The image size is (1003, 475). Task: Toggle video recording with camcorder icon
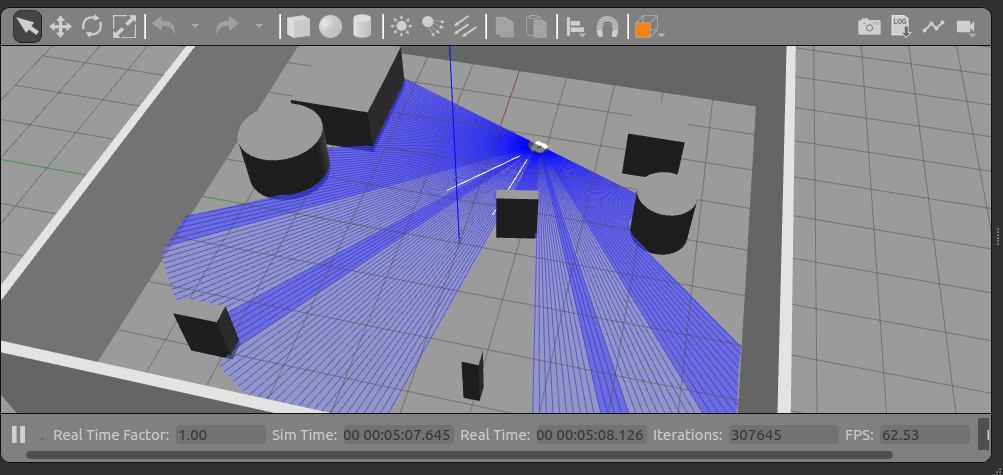(x=965, y=27)
